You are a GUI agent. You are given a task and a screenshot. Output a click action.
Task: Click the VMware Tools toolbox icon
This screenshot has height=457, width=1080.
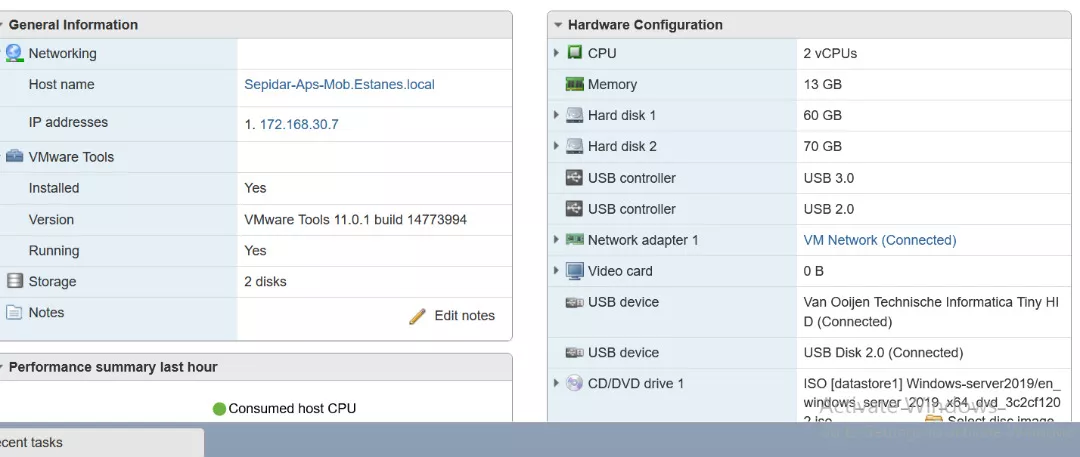pyautogui.click(x=14, y=156)
